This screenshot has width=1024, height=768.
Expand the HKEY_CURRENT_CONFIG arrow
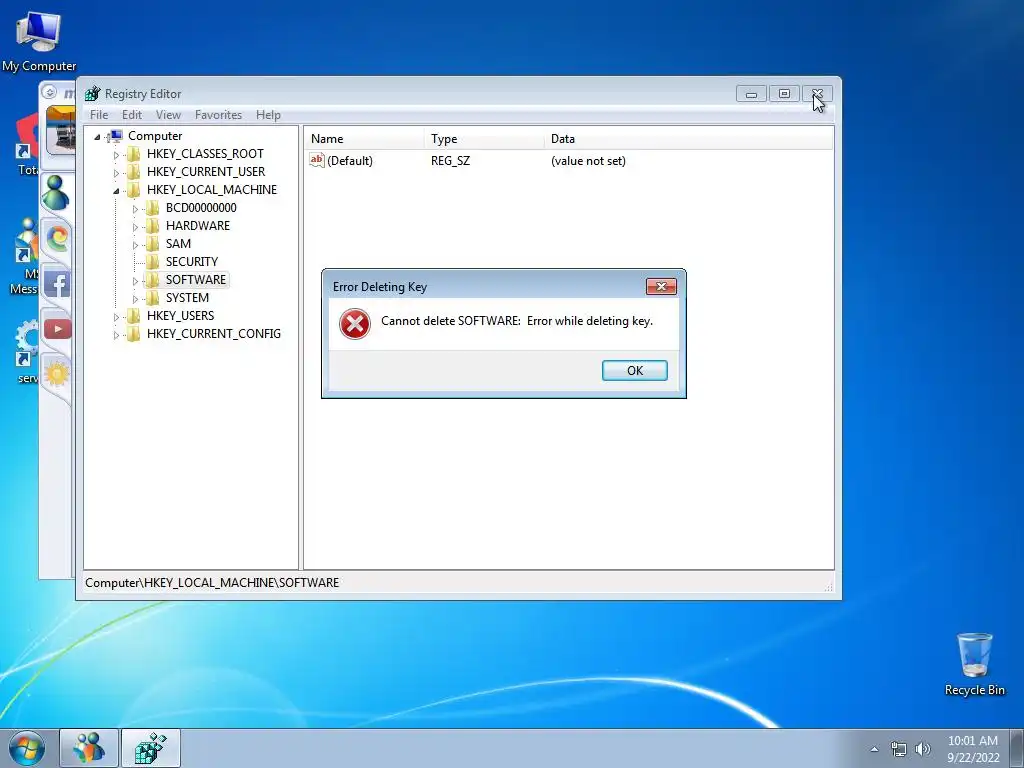(x=116, y=334)
